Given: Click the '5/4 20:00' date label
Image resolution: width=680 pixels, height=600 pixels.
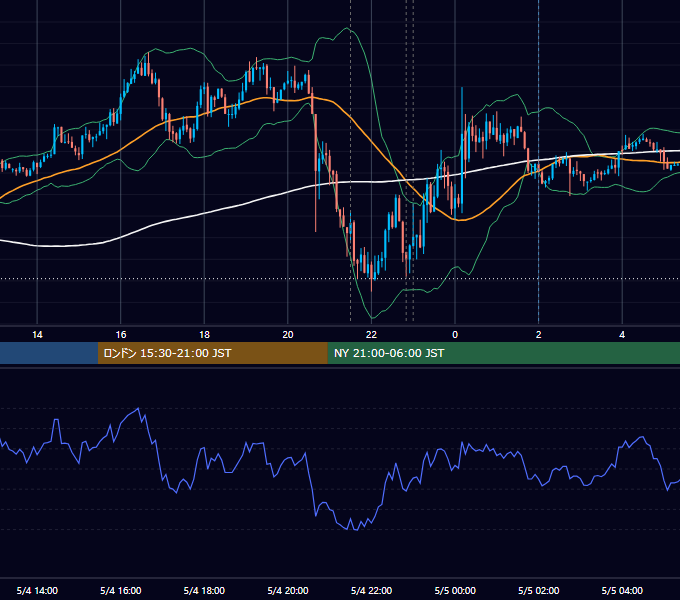Looking at the screenshot, I should coord(288,590).
